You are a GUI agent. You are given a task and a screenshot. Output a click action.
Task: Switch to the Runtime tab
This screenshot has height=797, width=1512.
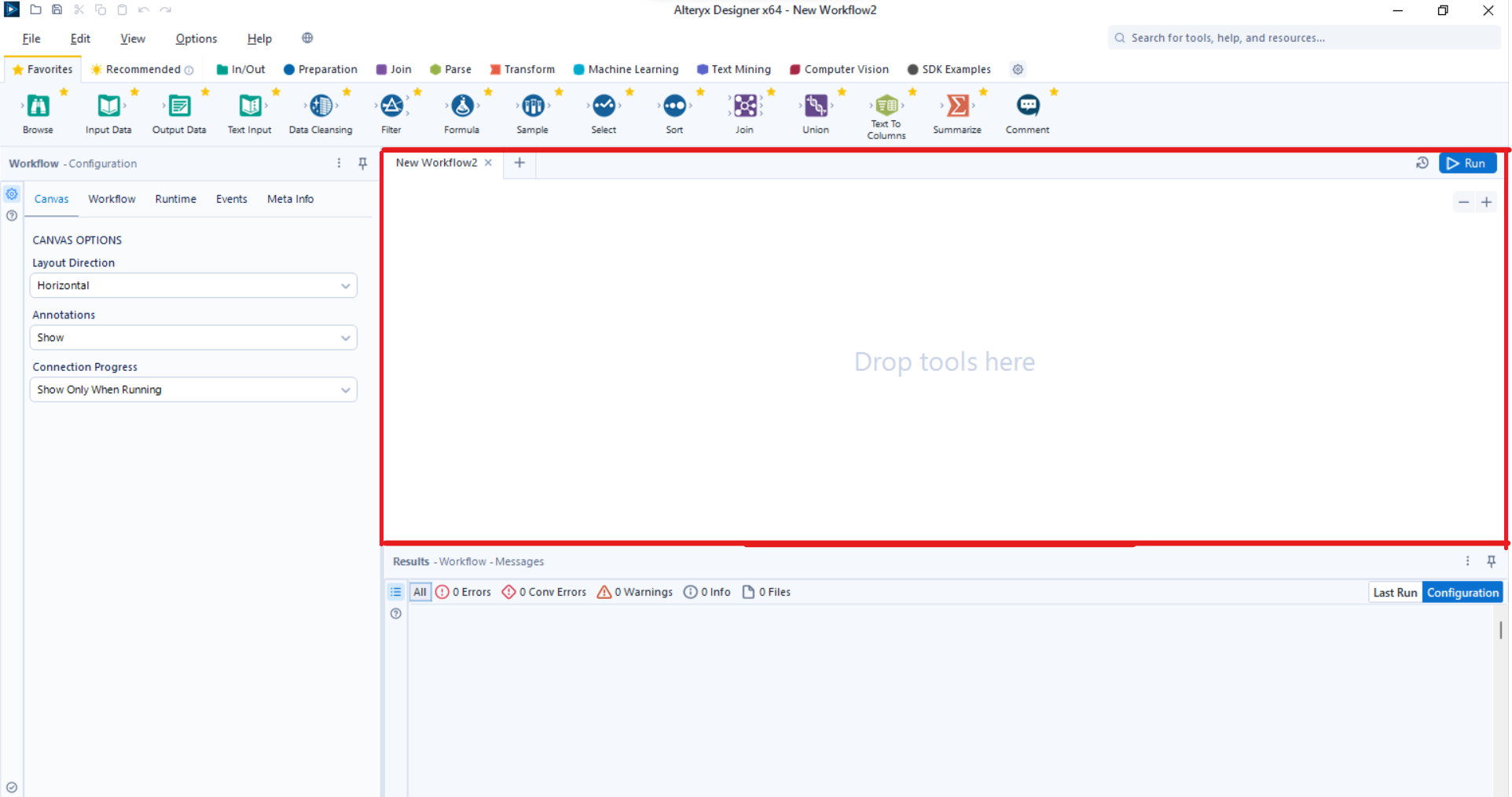pyautogui.click(x=175, y=199)
